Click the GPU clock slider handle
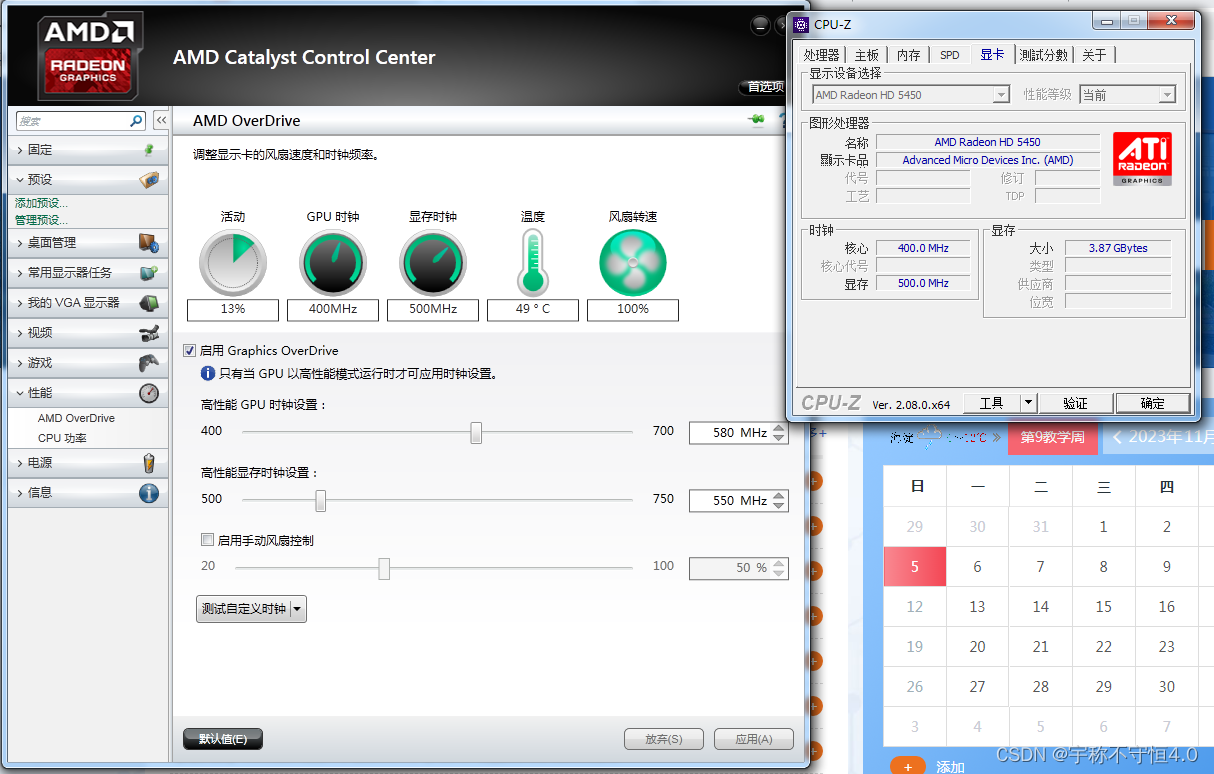This screenshot has height=774, width=1214. (477, 432)
